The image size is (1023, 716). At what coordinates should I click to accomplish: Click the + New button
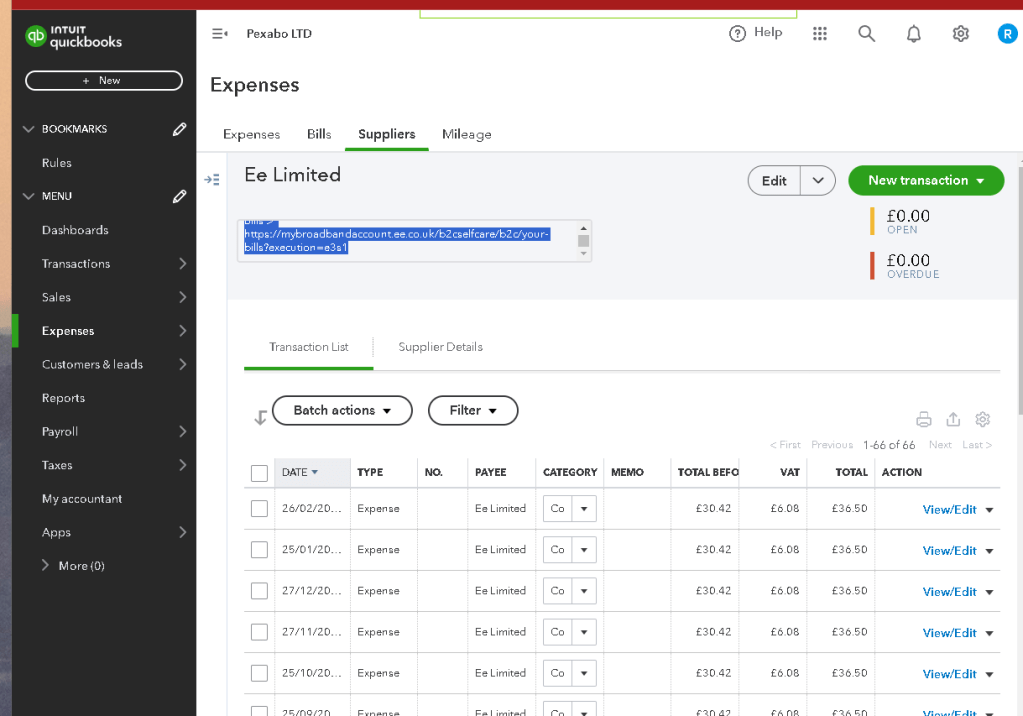[x=104, y=80]
